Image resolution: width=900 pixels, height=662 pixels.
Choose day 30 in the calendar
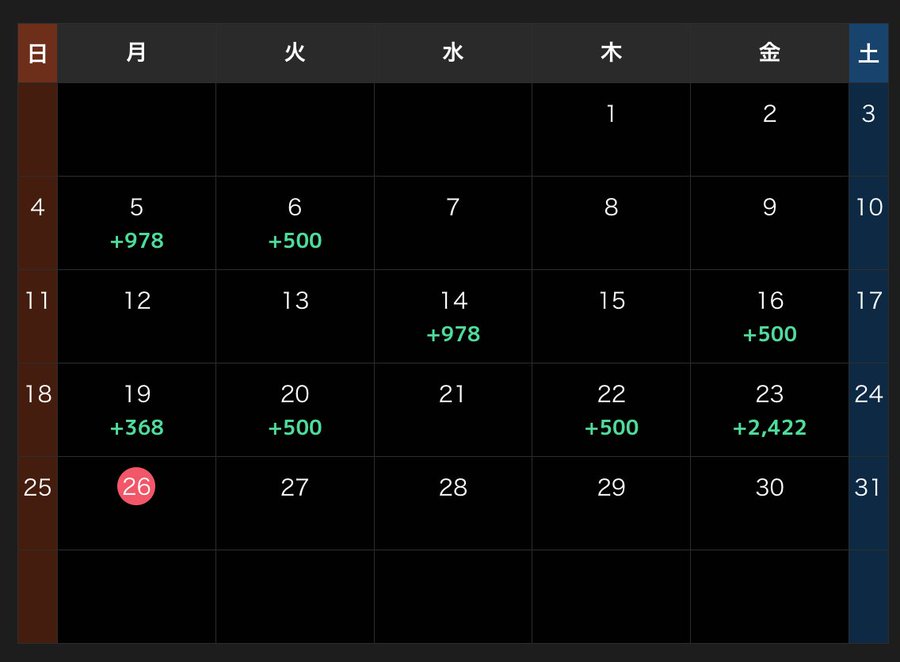tap(769, 487)
